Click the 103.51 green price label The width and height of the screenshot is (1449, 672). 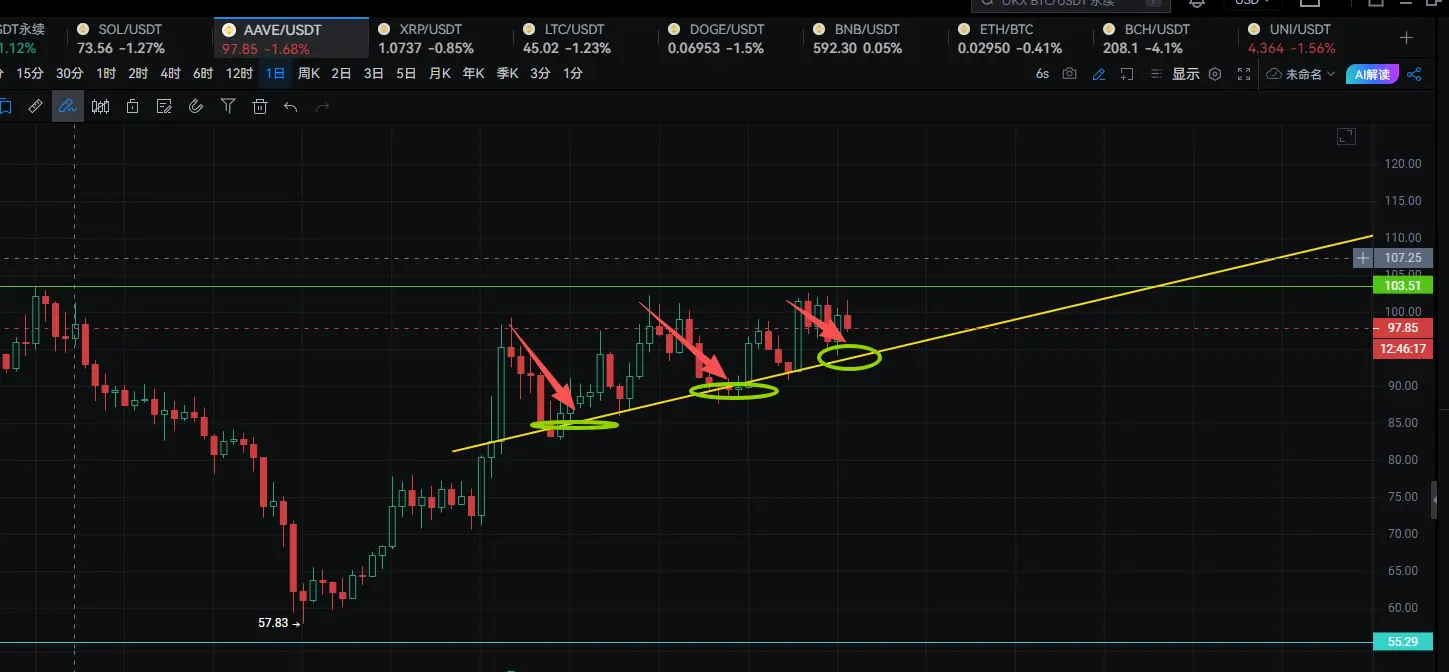point(1403,286)
